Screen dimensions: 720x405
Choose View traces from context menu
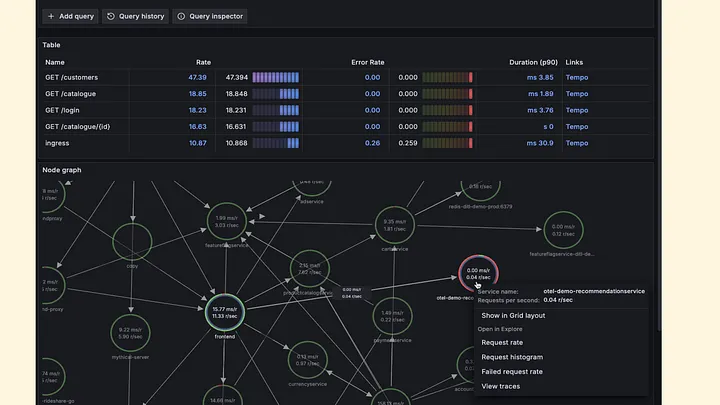click(x=501, y=387)
